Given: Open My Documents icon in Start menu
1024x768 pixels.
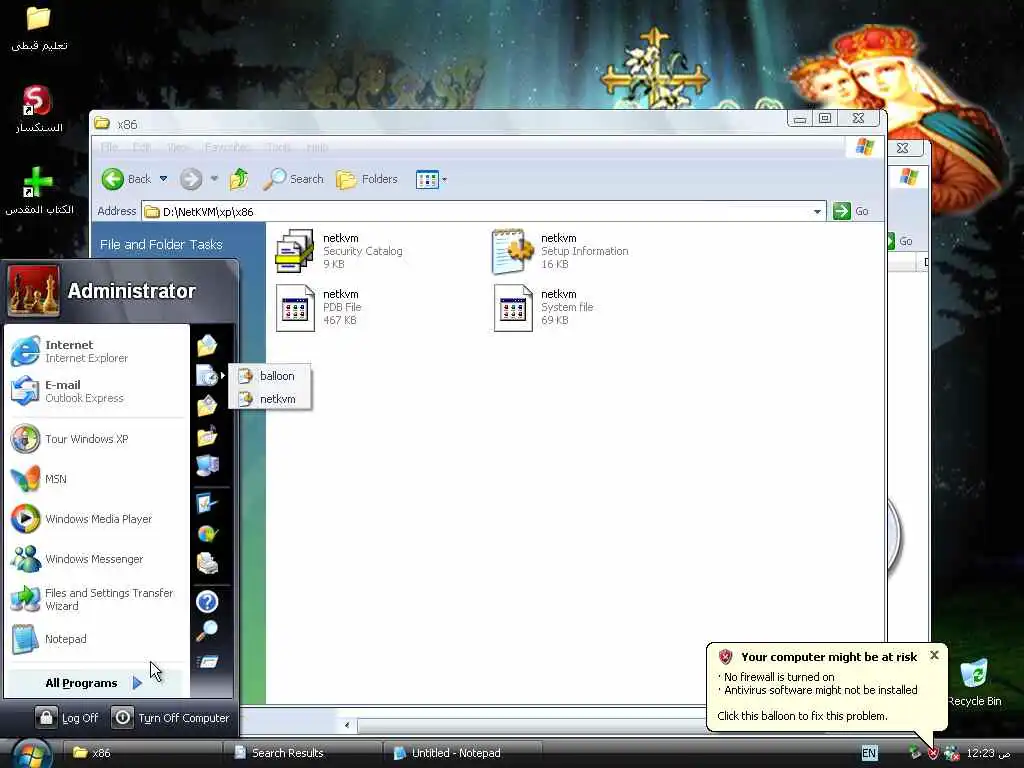Looking at the screenshot, I should 207,345.
